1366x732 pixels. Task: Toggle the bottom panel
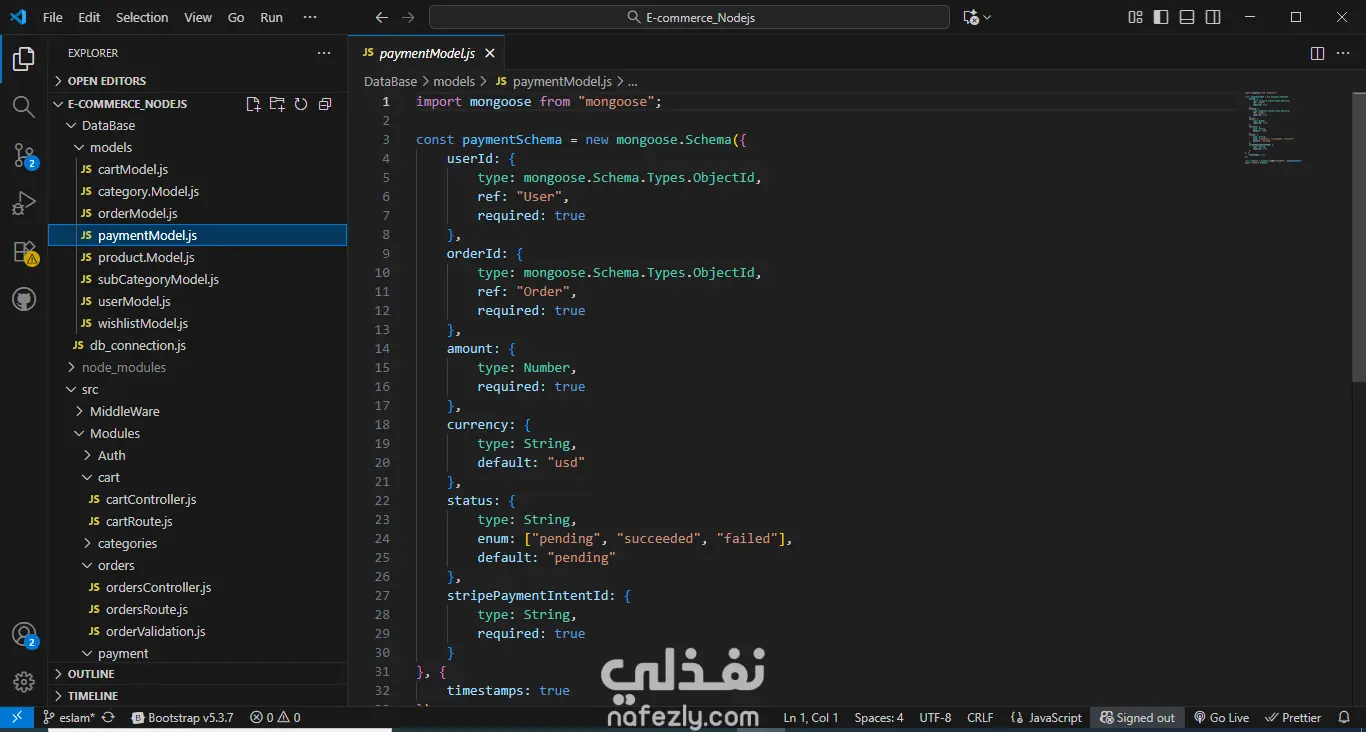click(1187, 17)
